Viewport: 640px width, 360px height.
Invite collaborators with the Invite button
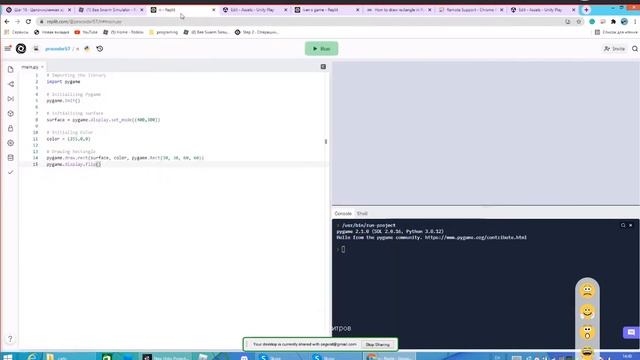point(614,49)
